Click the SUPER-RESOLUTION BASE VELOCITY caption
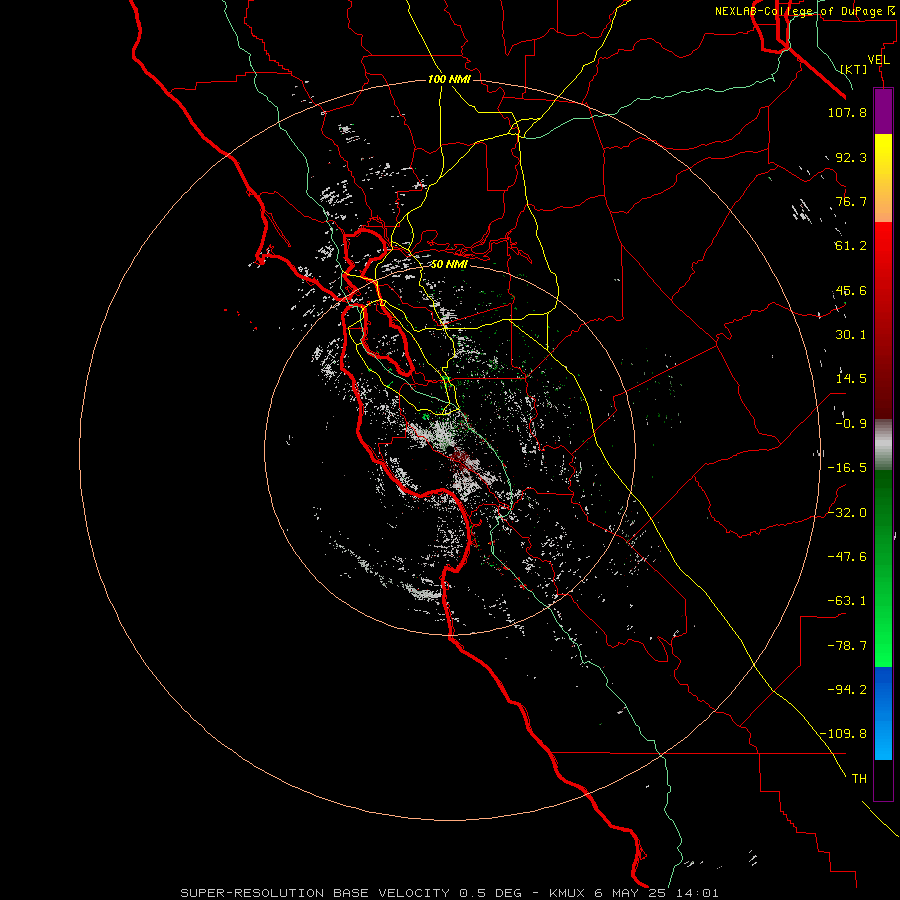Screen dimensions: 900x900 tap(315, 893)
